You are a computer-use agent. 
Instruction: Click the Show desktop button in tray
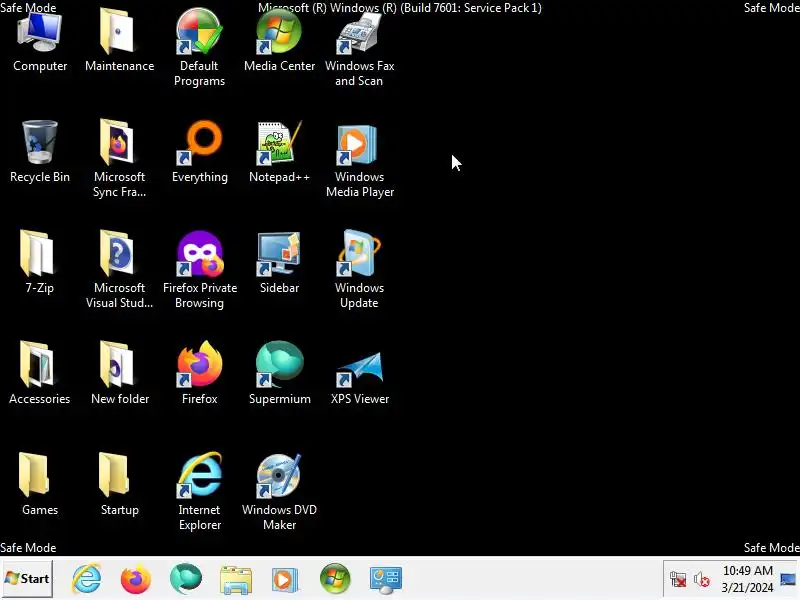tap(788, 579)
